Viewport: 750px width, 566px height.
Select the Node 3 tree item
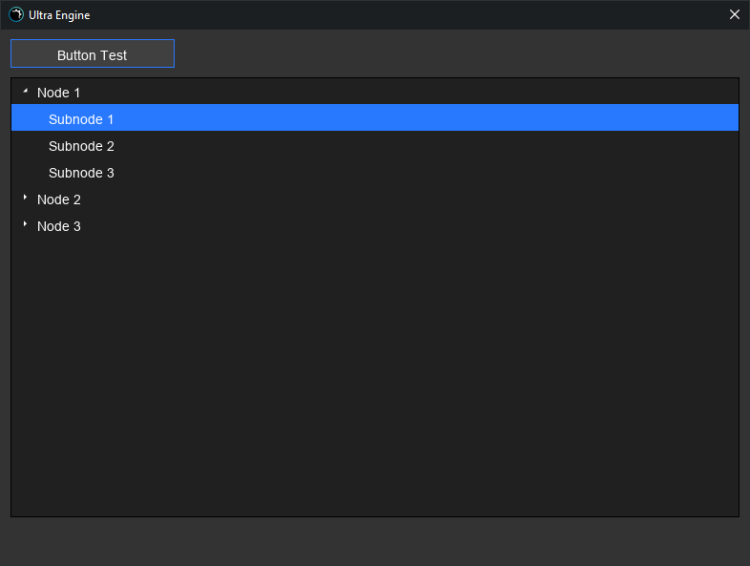pyautogui.click(x=58, y=227)
